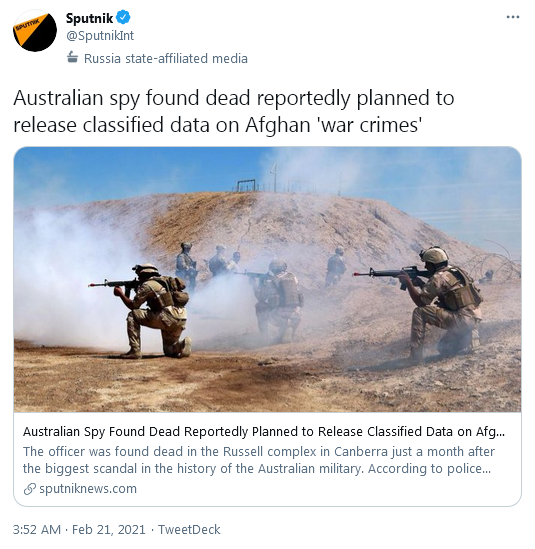Open the Feb 21, 2021 date link
The width and height of the screenshot is (535, 549).
109,529
